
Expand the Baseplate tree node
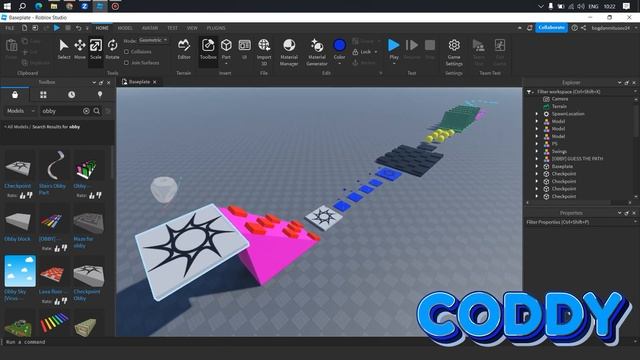537,167
